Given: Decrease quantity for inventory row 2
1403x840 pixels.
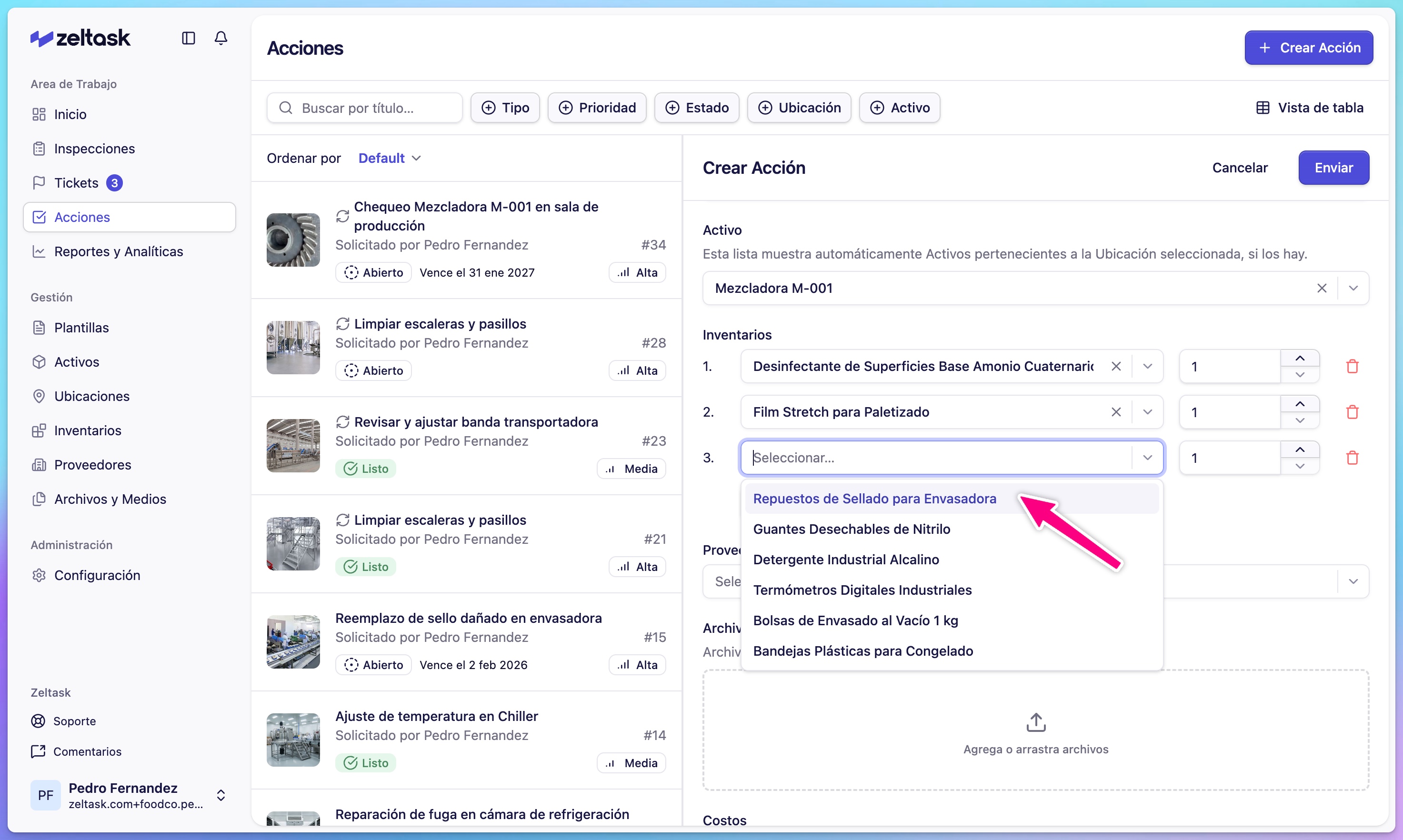Looking at the screenshot, I should point(1300,420).
